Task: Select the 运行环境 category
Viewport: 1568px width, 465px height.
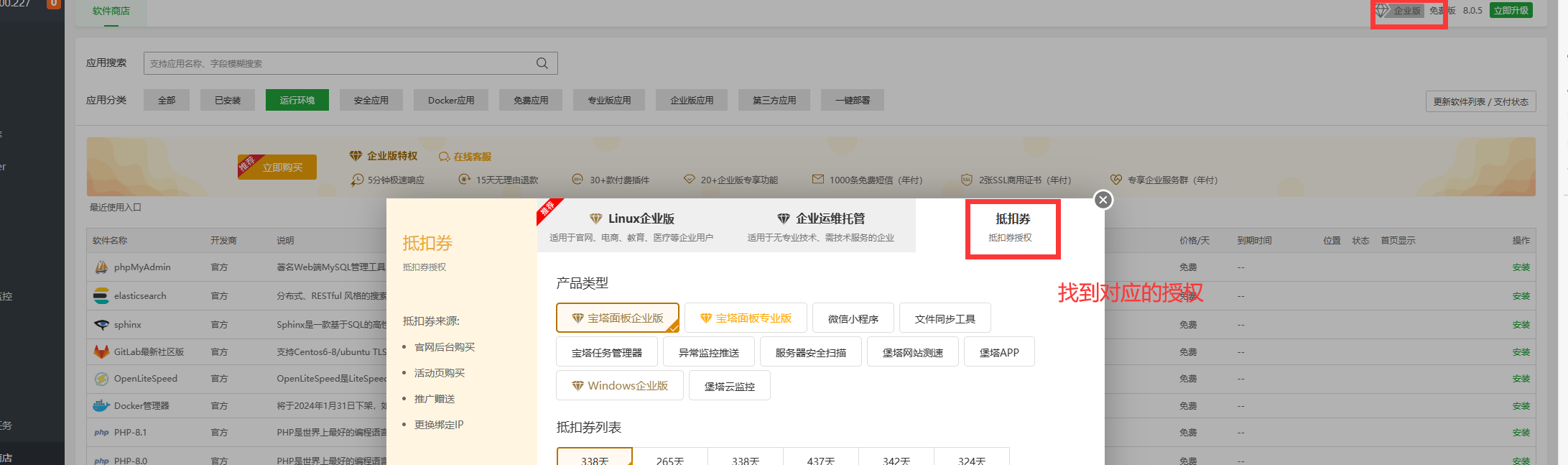Action: [297, 100]
